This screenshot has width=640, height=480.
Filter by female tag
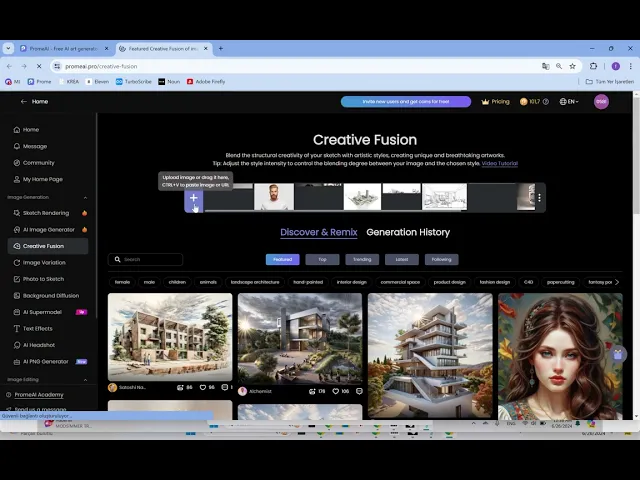point(122,282)
